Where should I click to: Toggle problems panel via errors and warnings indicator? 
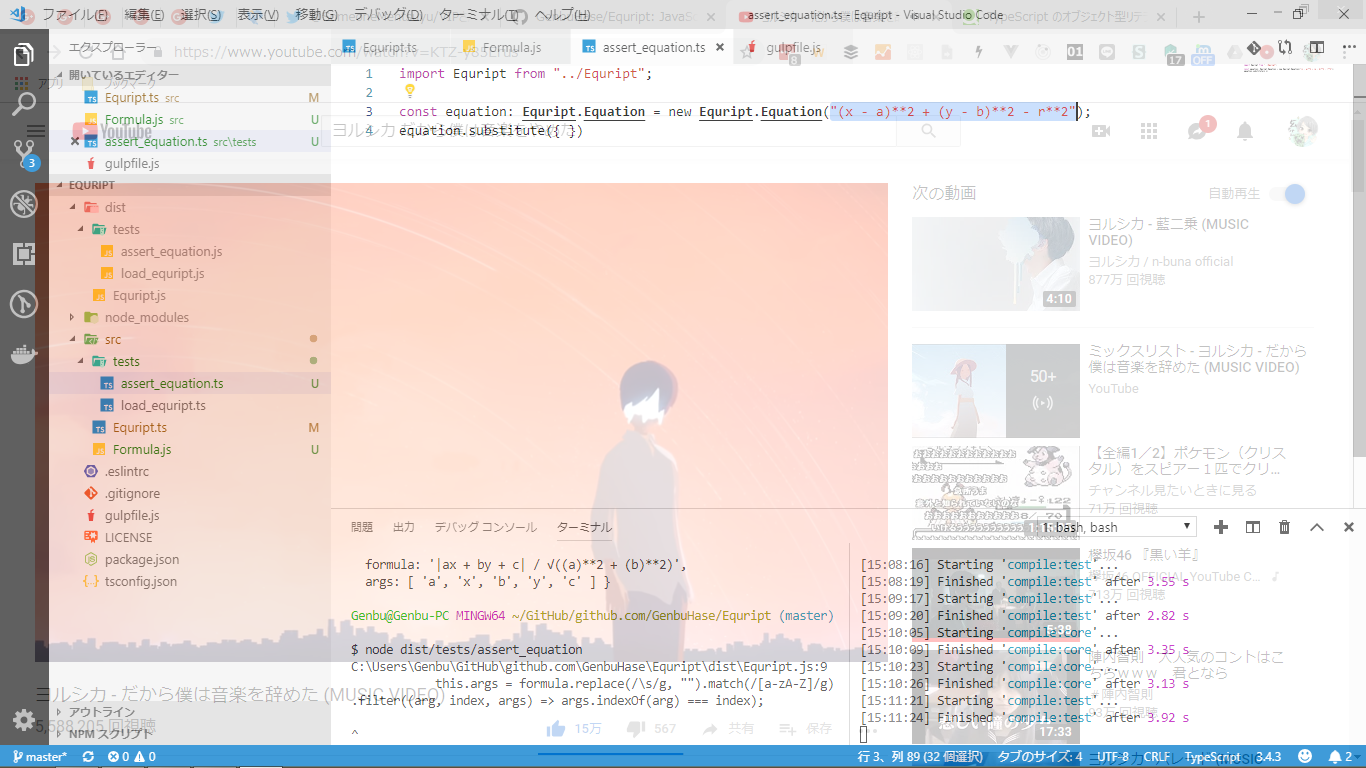pos(132,757)
